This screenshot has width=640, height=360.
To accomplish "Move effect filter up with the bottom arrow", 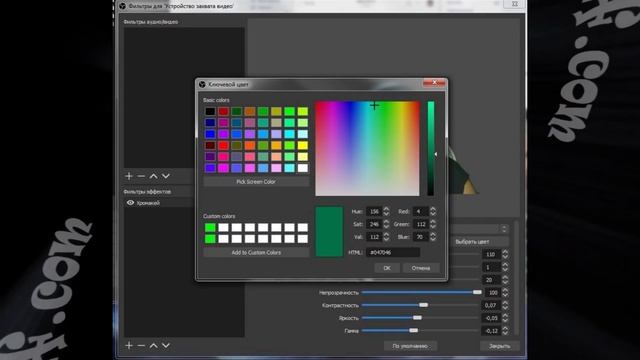I will point(153,345).
